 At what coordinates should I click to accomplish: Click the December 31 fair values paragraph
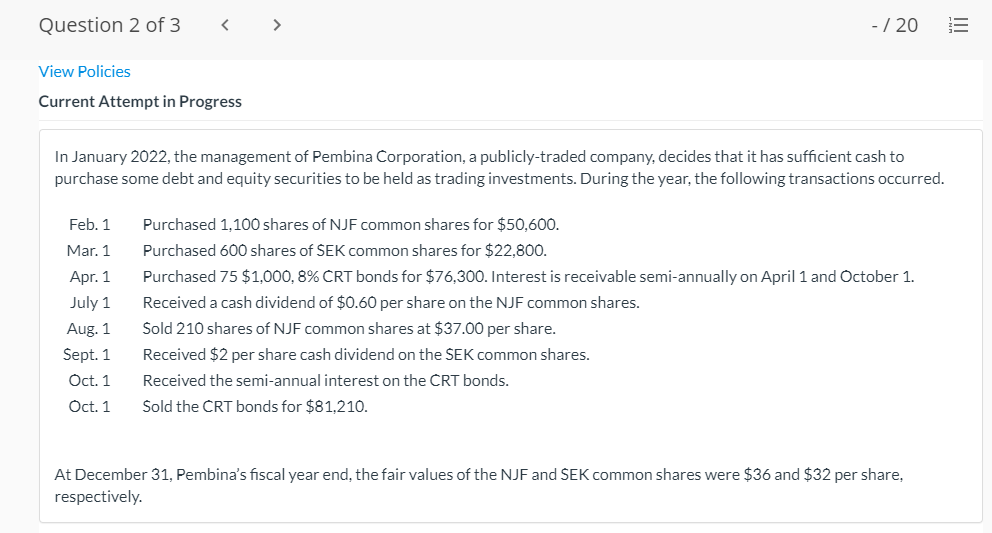(x=478, y=484)
